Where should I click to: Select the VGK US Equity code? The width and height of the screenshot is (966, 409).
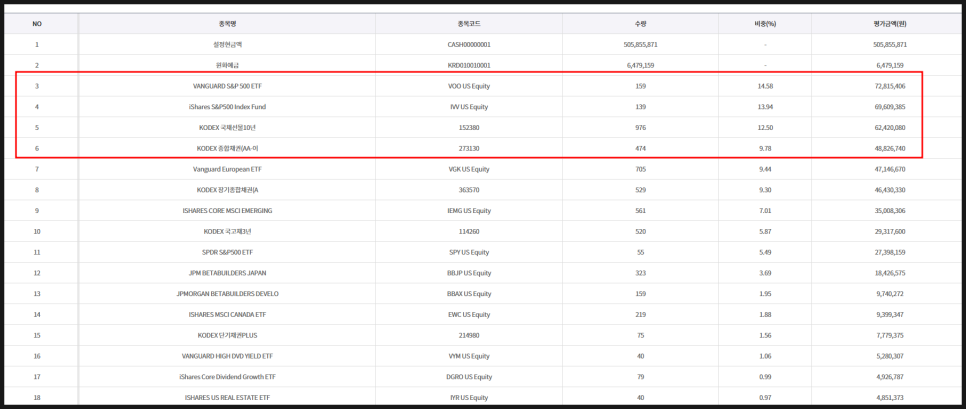[469, 169]
